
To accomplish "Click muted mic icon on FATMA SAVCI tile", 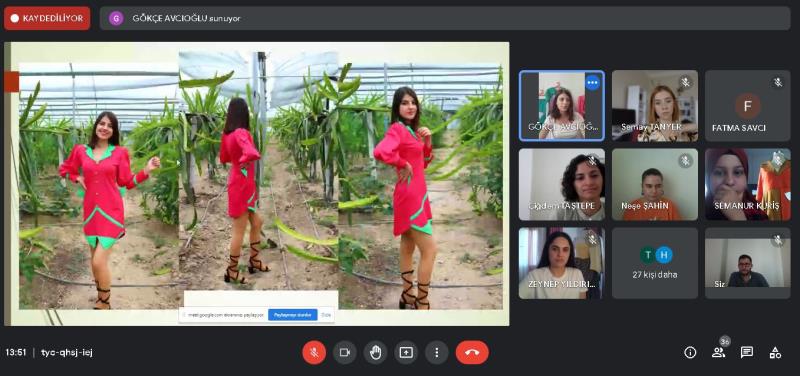I will [778, 83].
